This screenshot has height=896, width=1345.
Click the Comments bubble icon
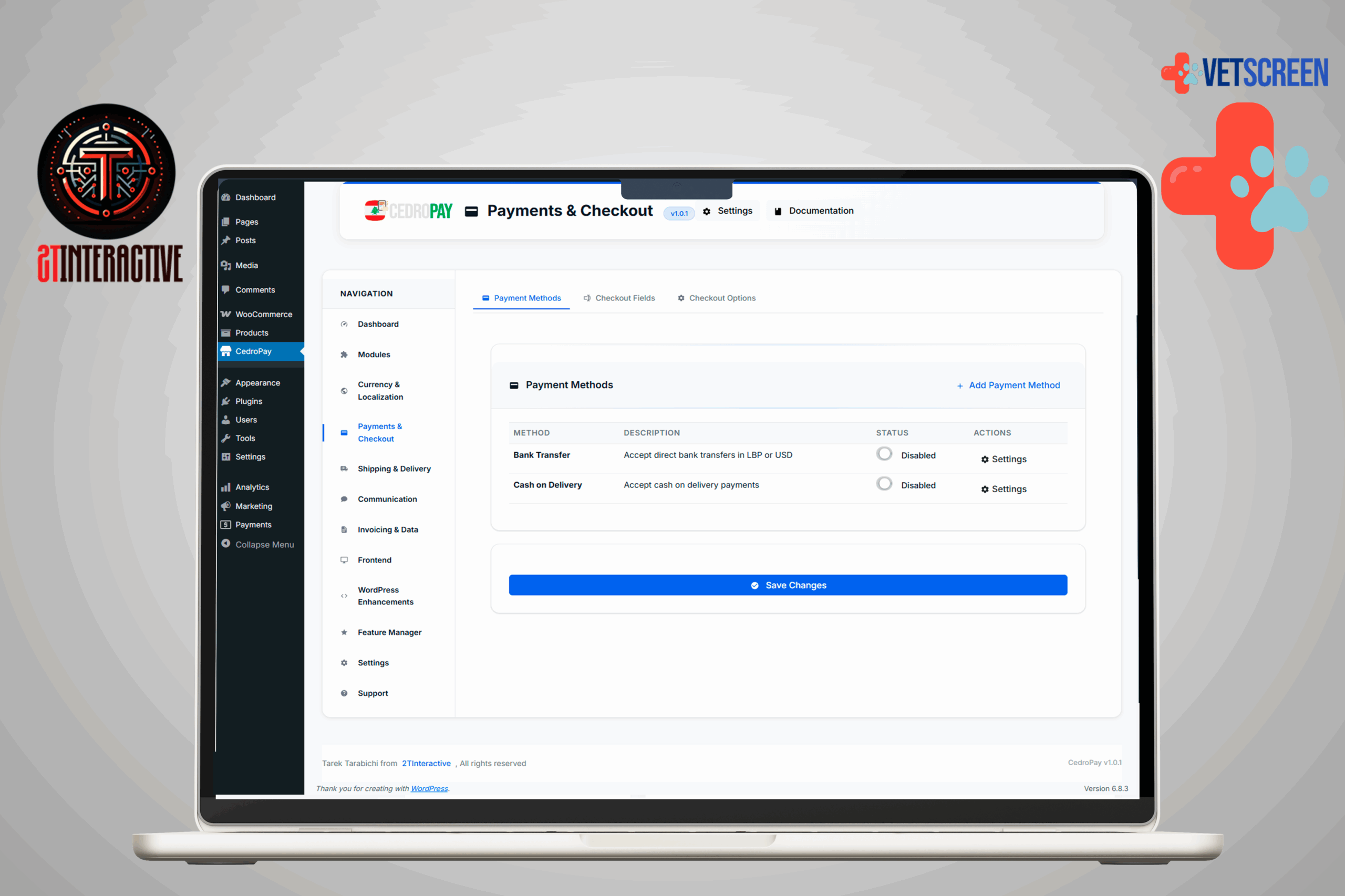point(226,289)
